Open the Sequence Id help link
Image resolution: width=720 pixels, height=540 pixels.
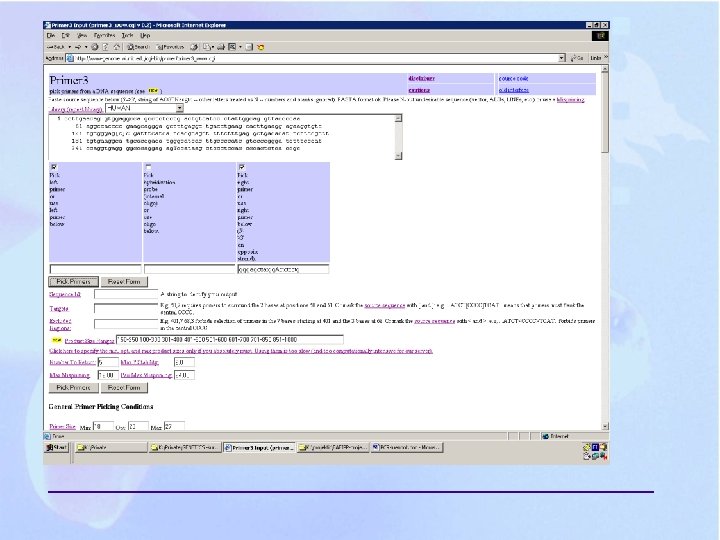[65, 294]
